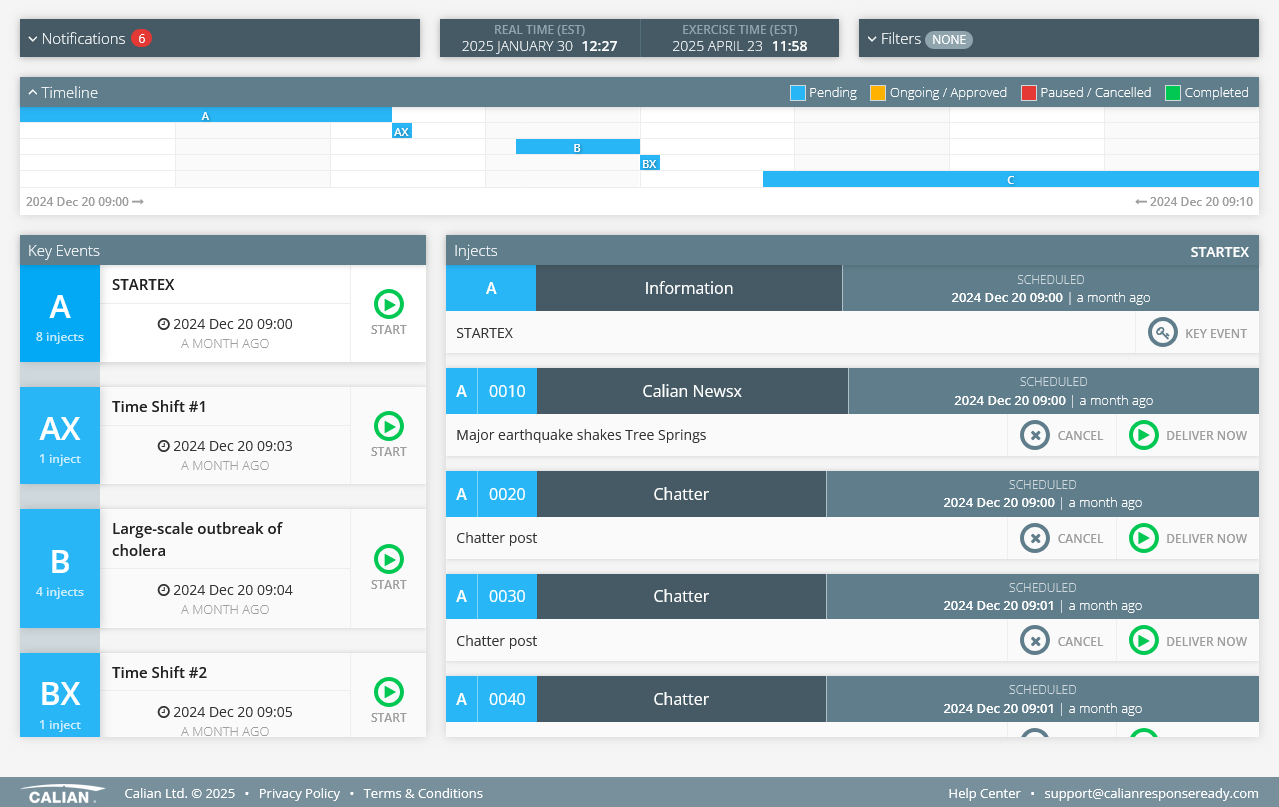Click the Pending blue legend swatch

click(797, 93)
